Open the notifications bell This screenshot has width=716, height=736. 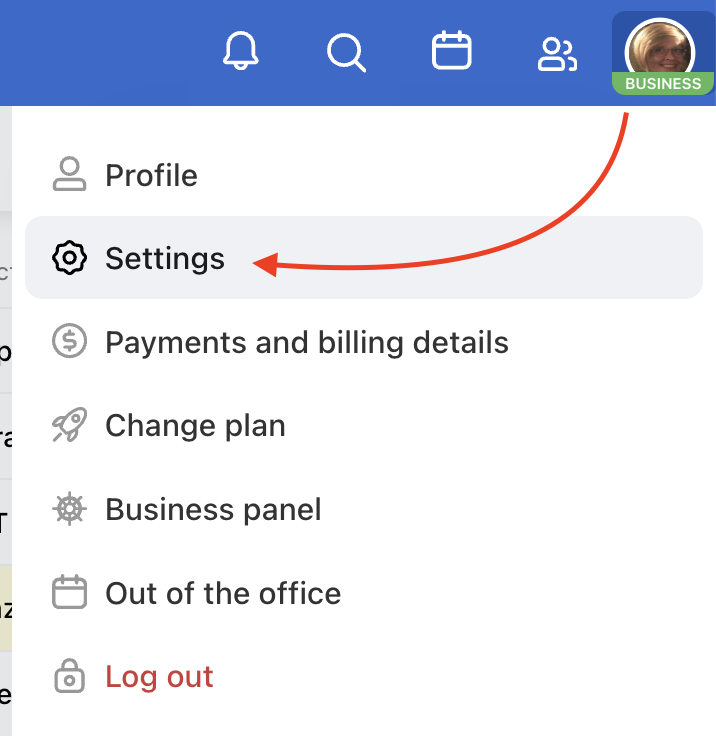pyautogui.click(x=240, y=51)
